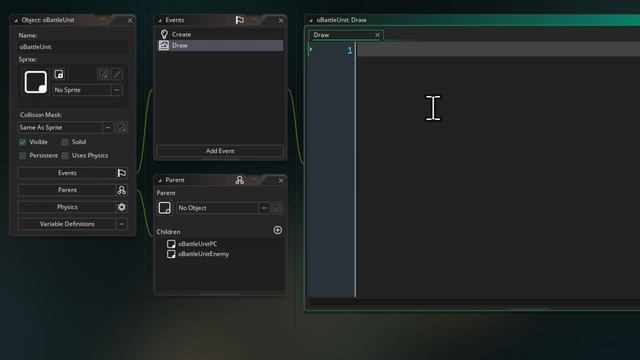Edit the object Name field oBattleUnit
Image resolution: width=640 pixels, height=360 pixels.
(x=73, y=47)
